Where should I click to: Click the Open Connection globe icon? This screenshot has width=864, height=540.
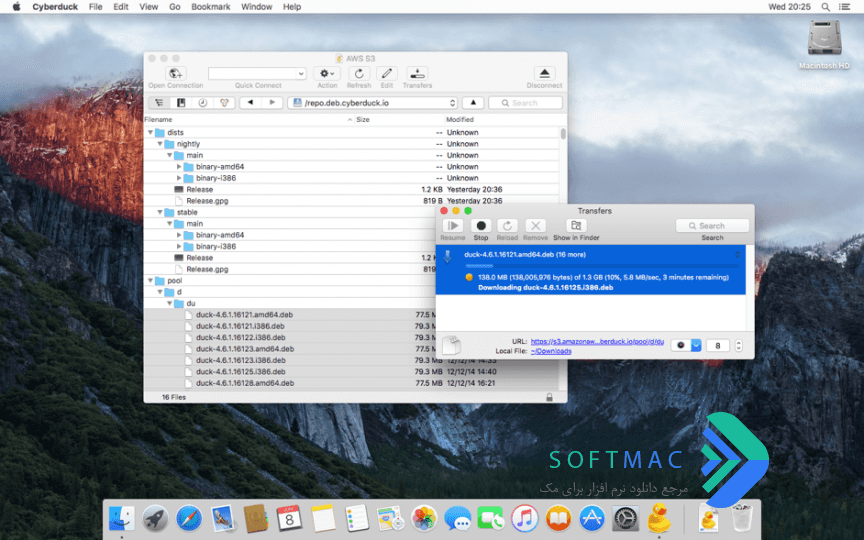175,73
